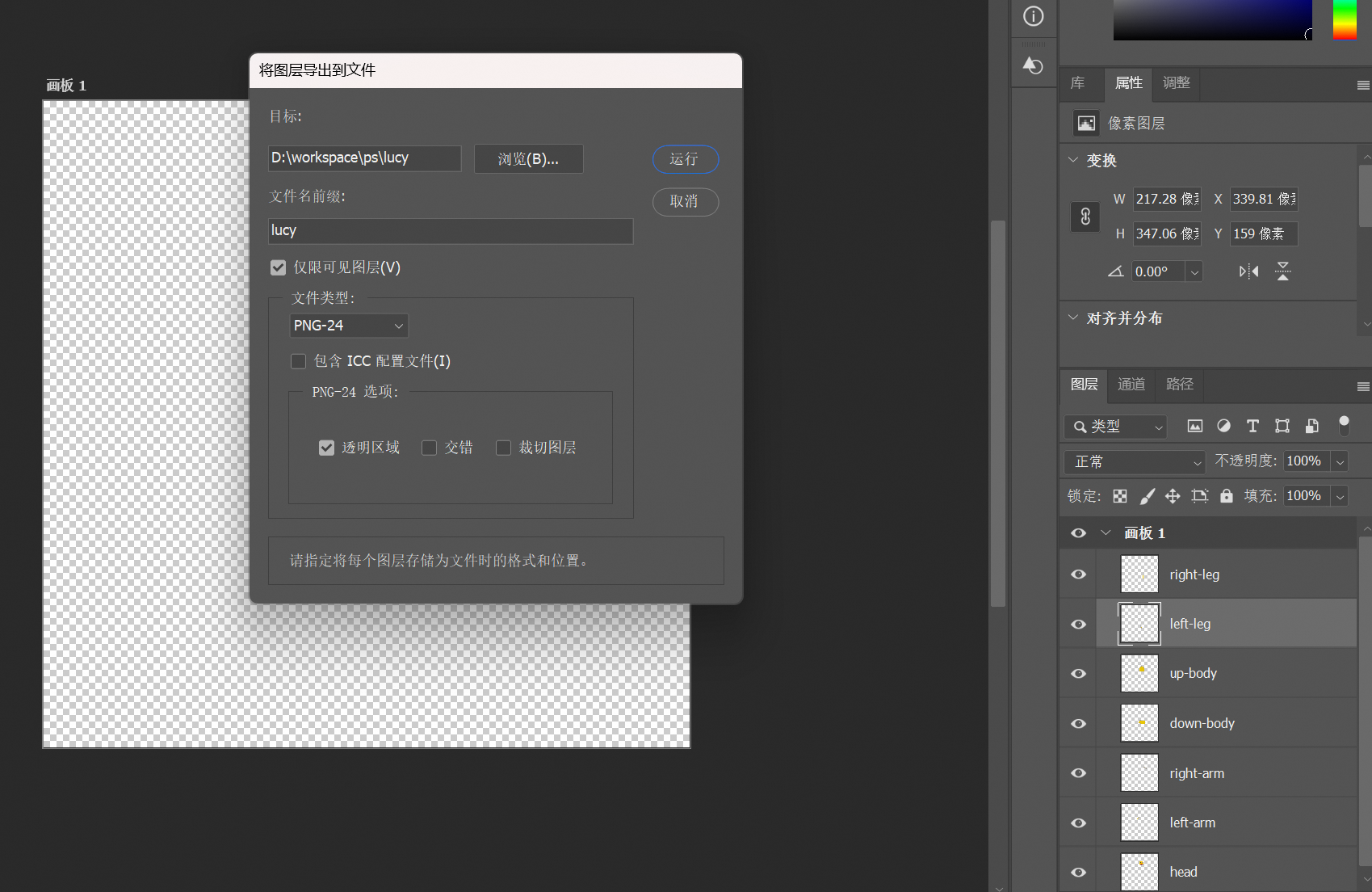
Task: Click the file name prefix field
Action: pyautogui.click(x=451, y=231)
